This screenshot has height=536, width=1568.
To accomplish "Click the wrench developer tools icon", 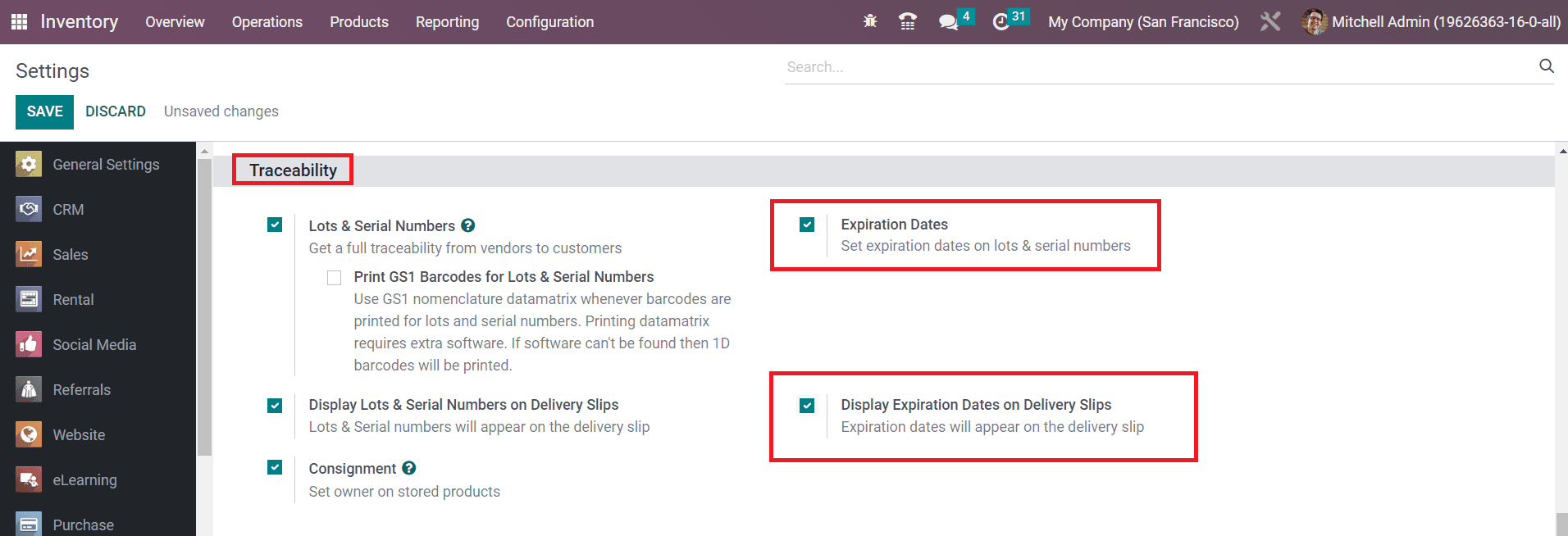I will (1269, 22).
